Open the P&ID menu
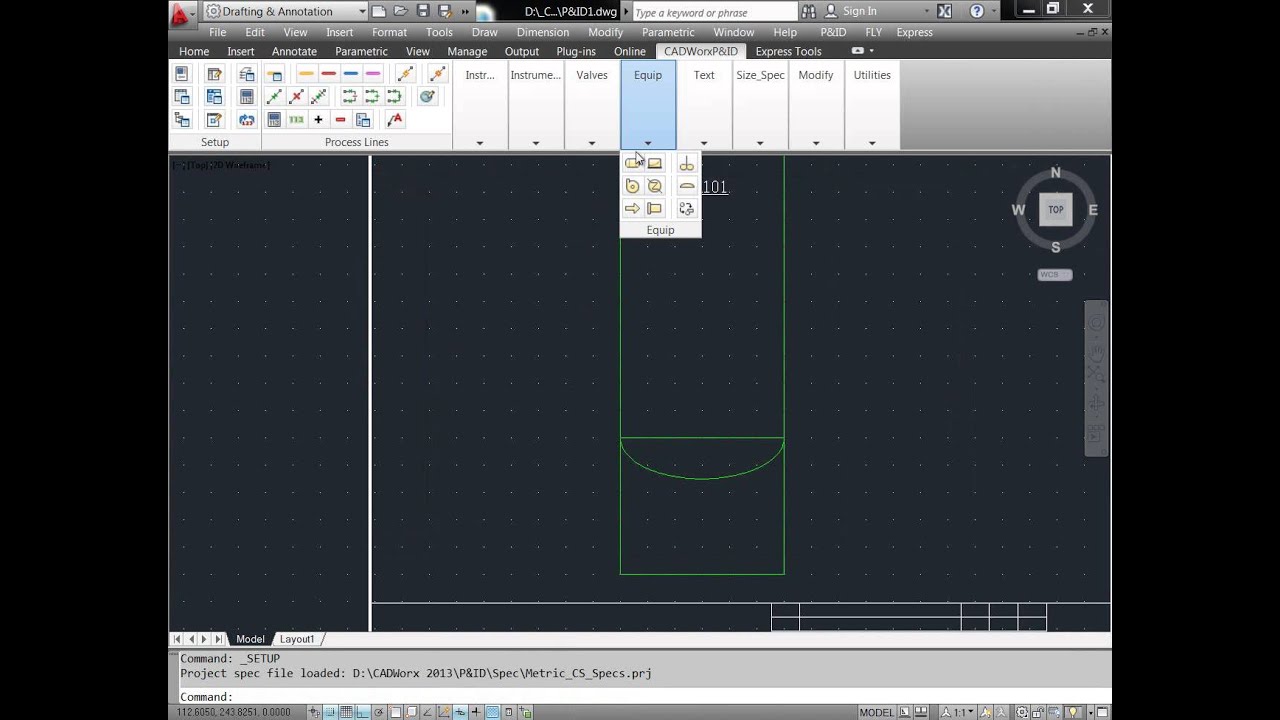The height and width of the screenshot is (720, 1280). [x=833, y=32]
